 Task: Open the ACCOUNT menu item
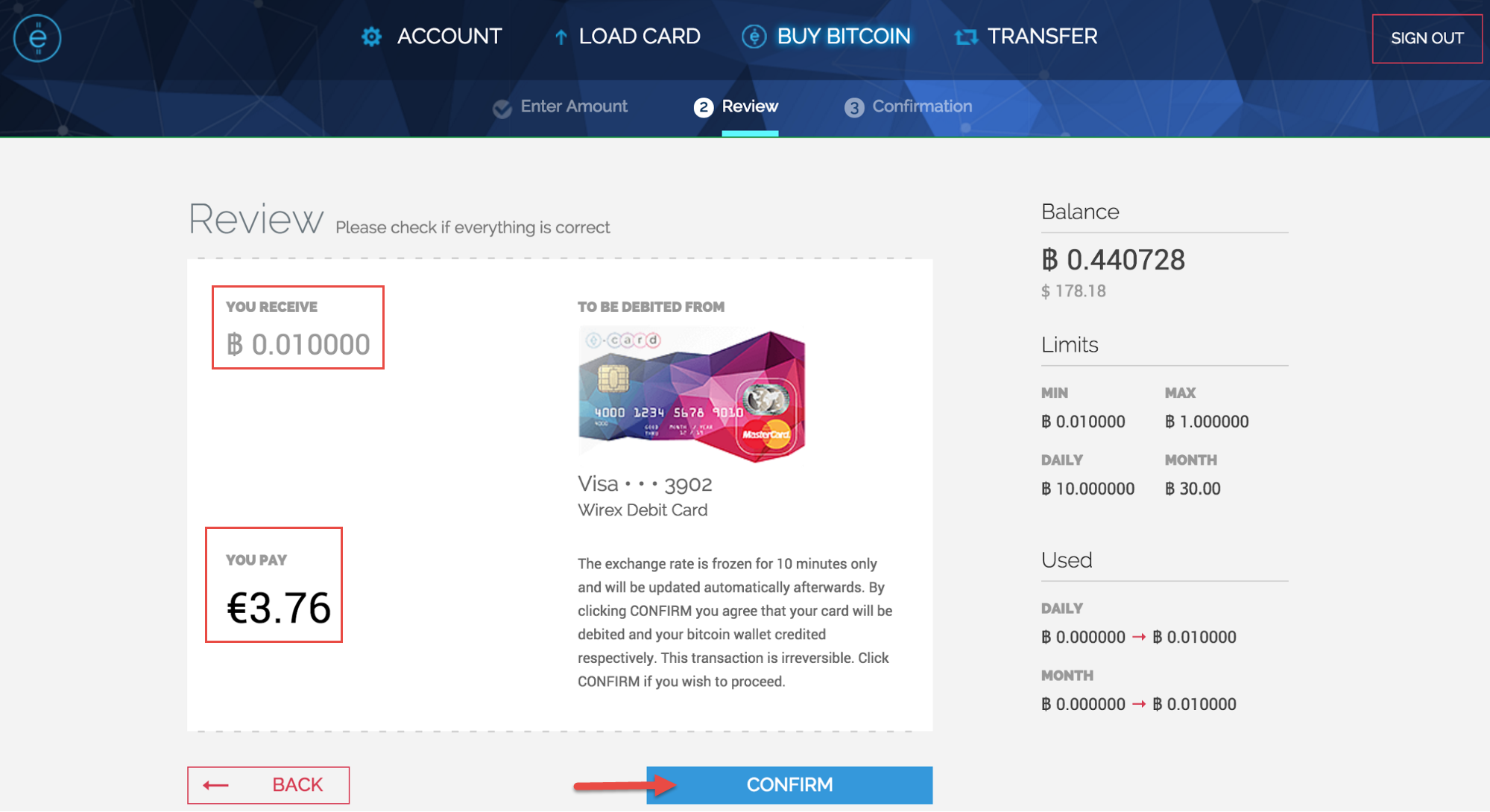449,37
